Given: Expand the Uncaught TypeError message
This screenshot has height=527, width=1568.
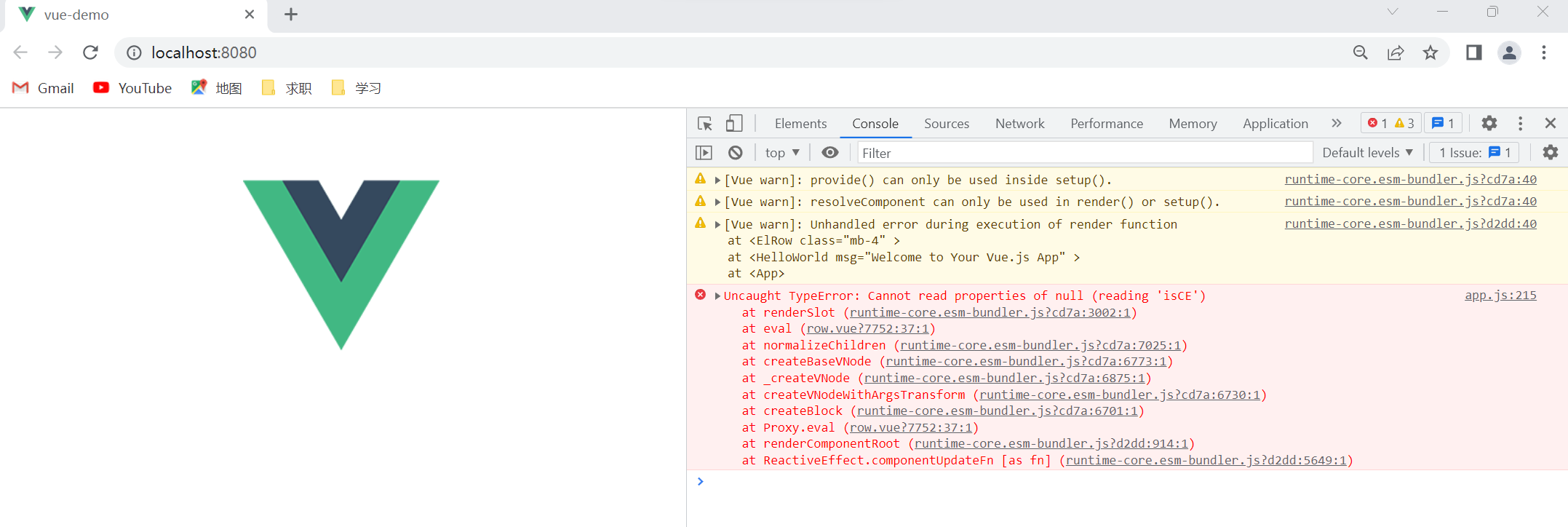Looking at the screenshot, I should (717, 296).
